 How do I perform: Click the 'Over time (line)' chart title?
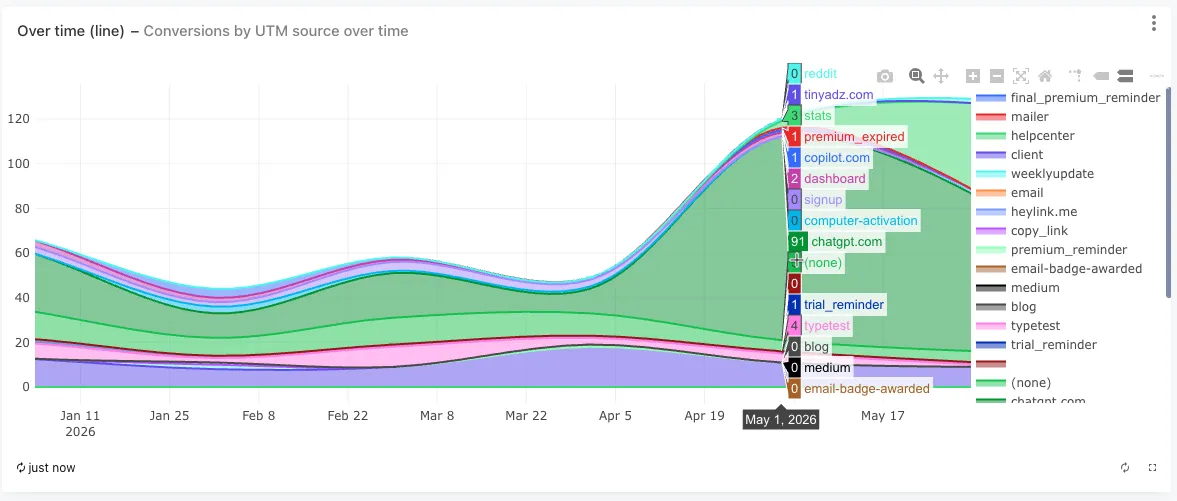pyautogui.click(x=71, y=31)
